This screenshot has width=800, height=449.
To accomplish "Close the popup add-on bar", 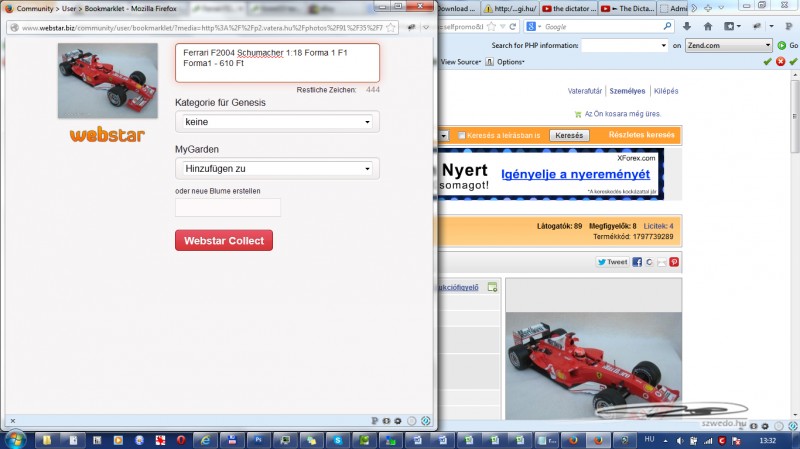I will pyautogui.click(x=13, y=421).
